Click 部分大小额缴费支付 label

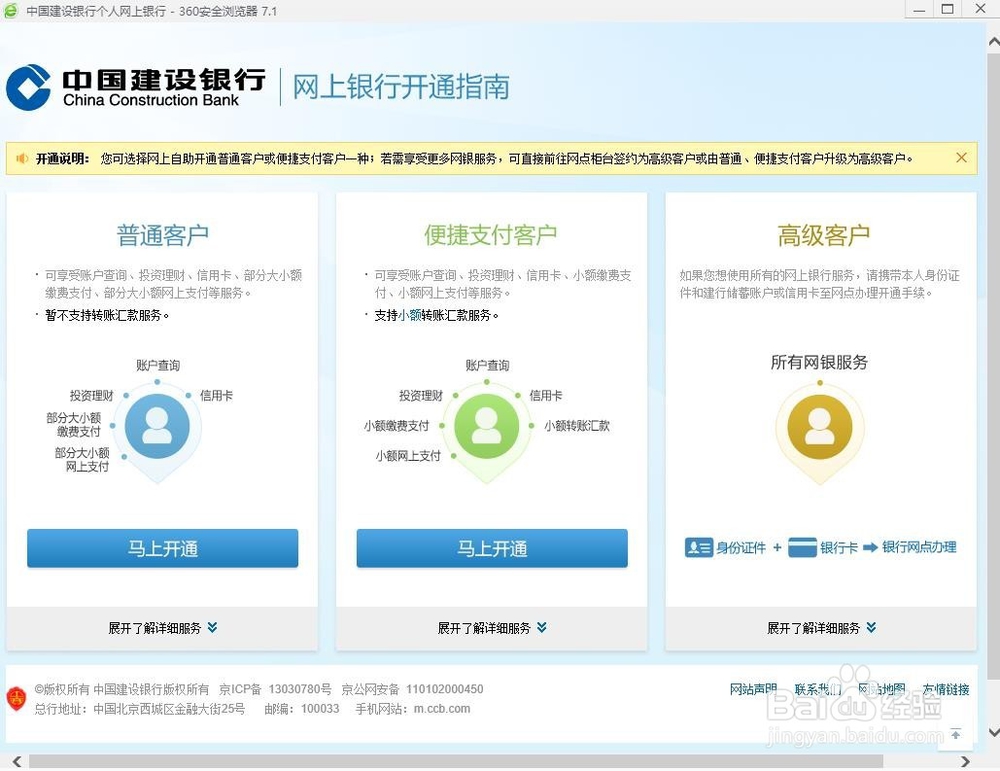(x=74, y=425)
